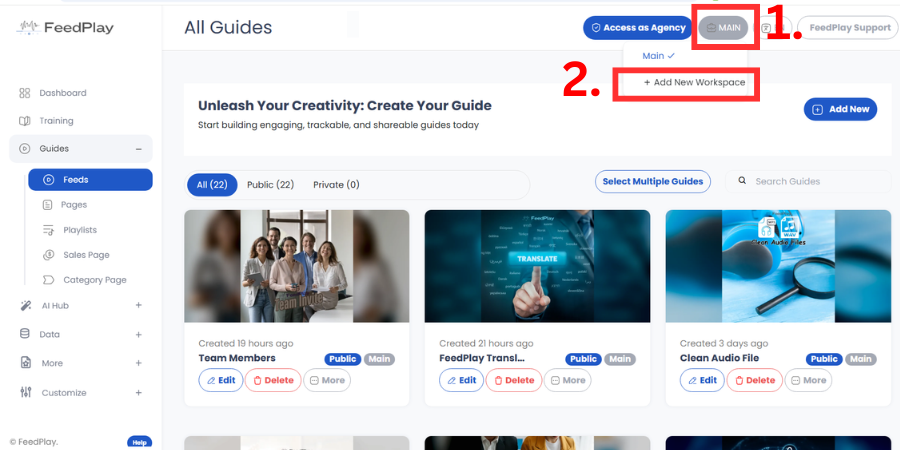This screenshot has height=450, width=900.
Task: Click the Customize sliders icon
Action: pyautogui.click(x=25, y=393)
